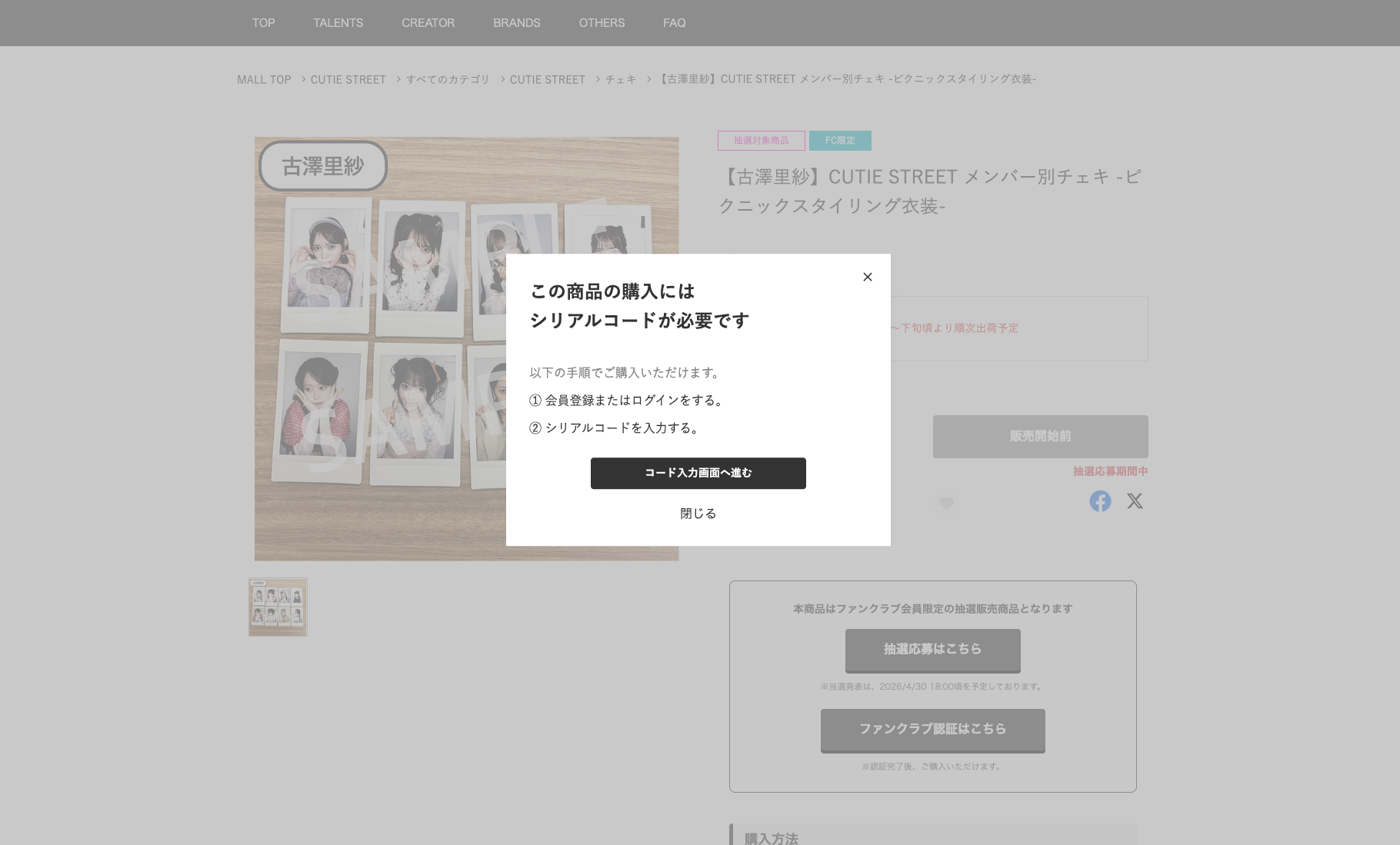1400x845 pixels.
Task: Go to MALL TOP breadcrumb
Action: coord(264,80)
